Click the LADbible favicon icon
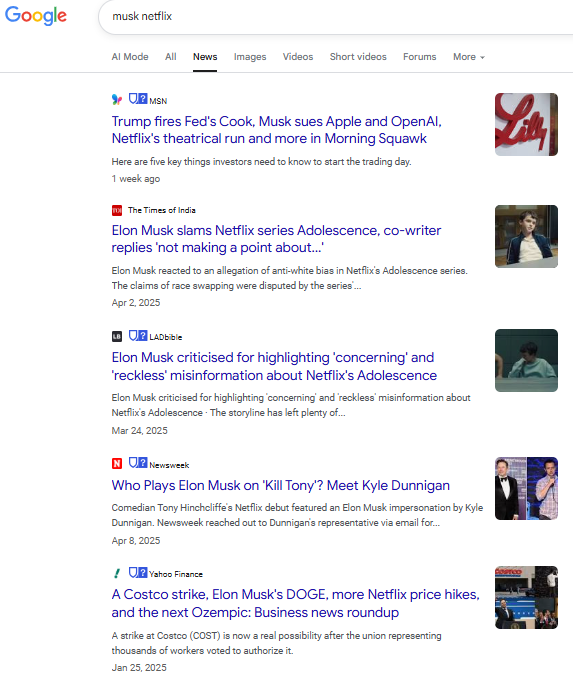Viewport: 573px width, 683px height. click(117, 337)
